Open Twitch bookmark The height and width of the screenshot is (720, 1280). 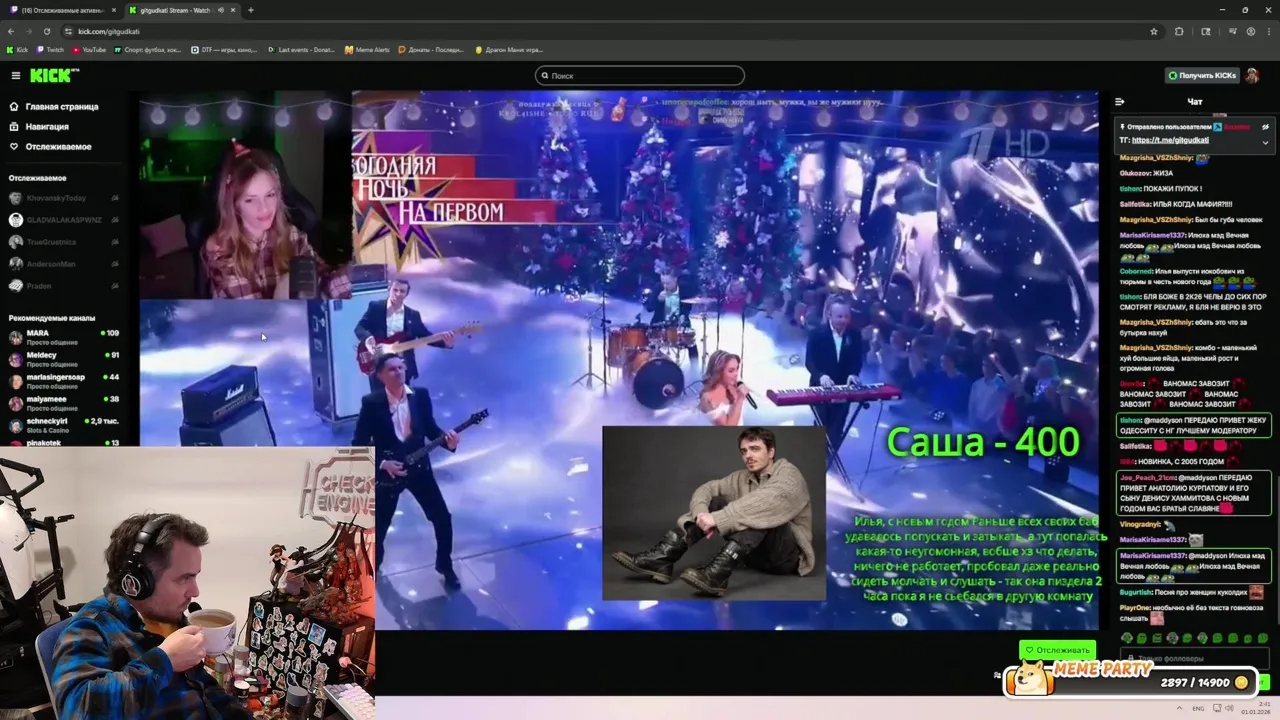tap(50, 49)
